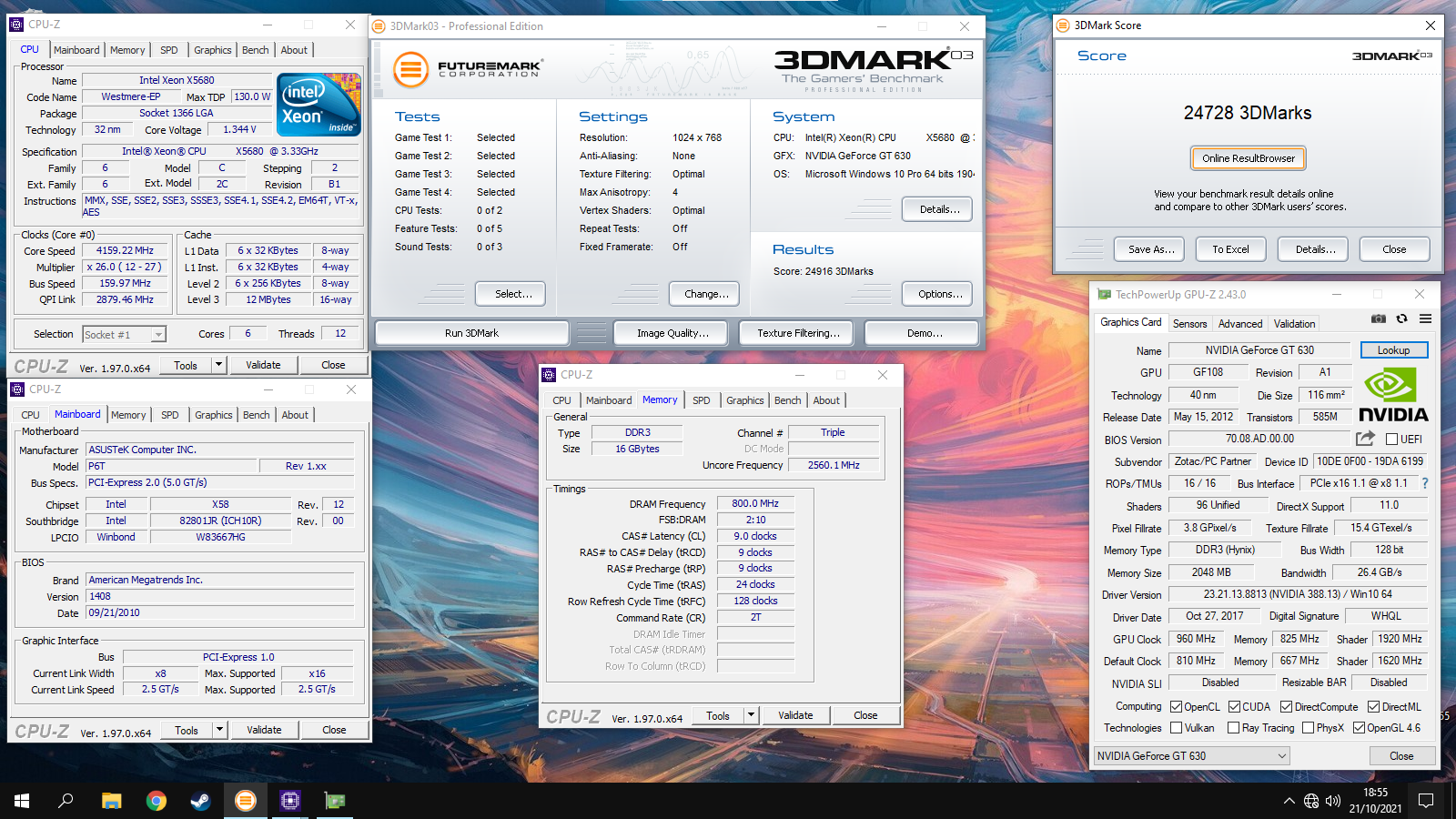The image size is (1456, 819).
Task: Open Tools dropdown arrow in CPU tab window
Action: (218, 365)
